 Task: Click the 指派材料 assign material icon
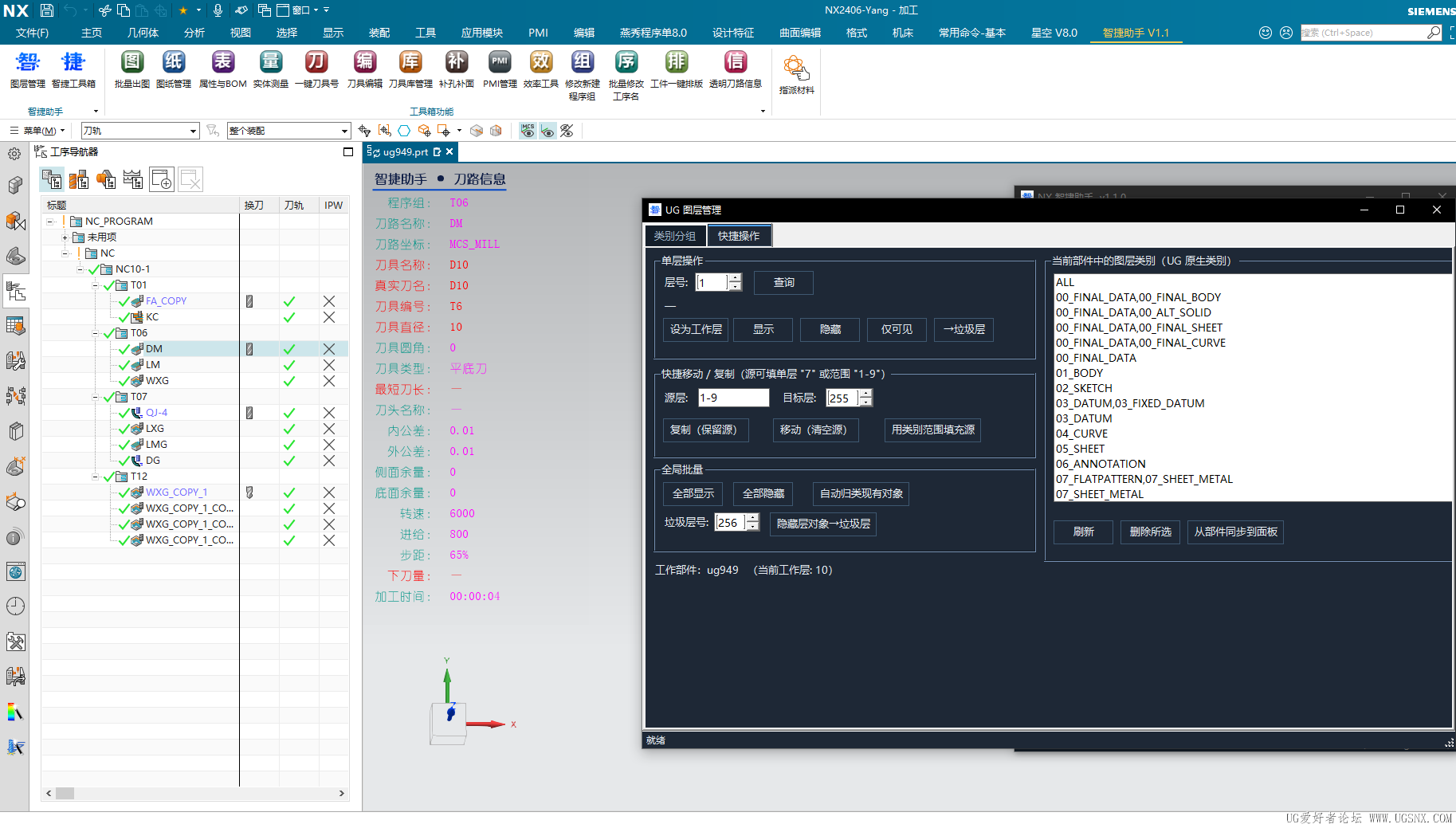pyautogui.click(x=796, y=75)
